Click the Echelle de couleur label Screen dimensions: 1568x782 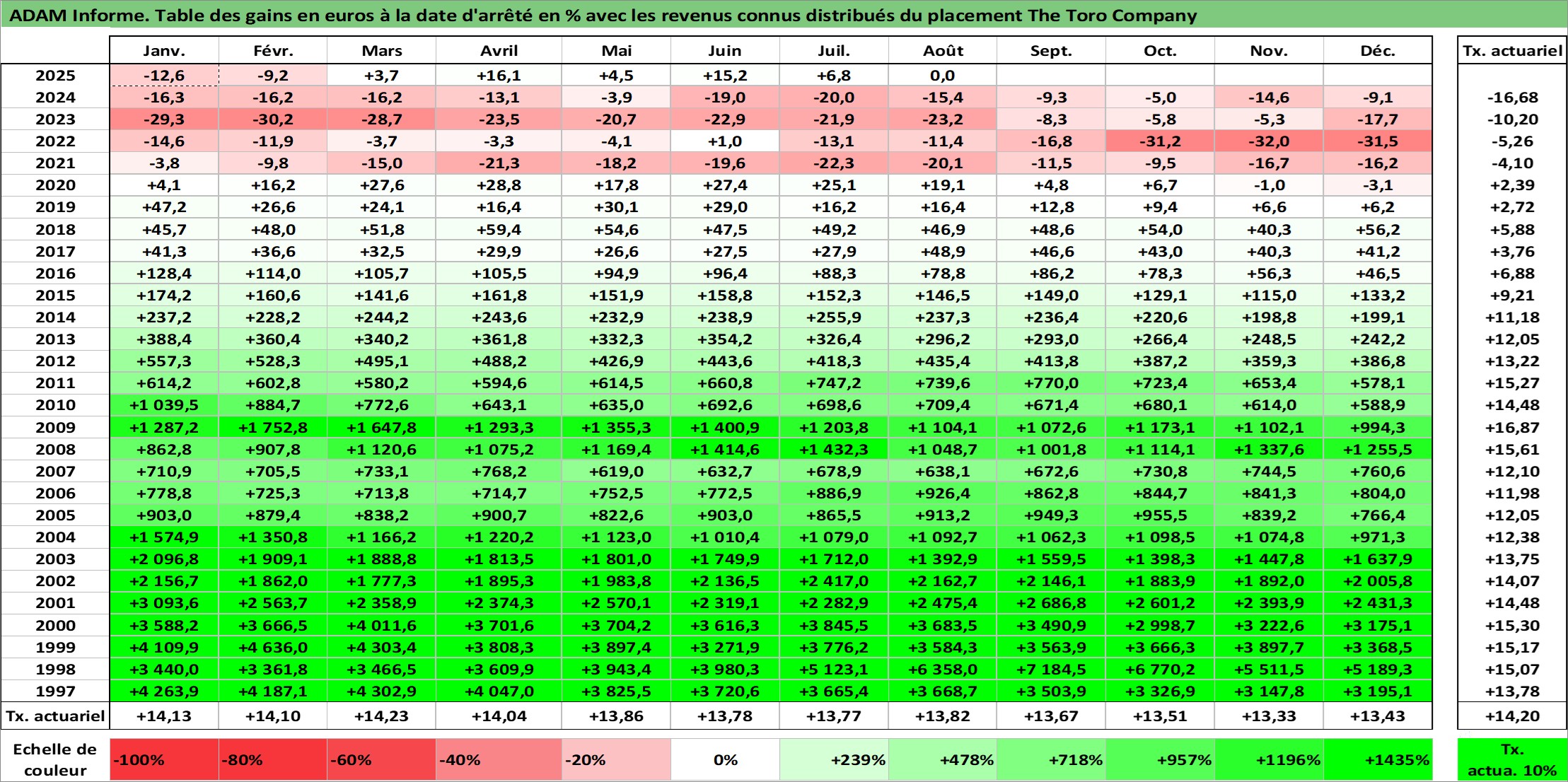(x=55, y=759)
